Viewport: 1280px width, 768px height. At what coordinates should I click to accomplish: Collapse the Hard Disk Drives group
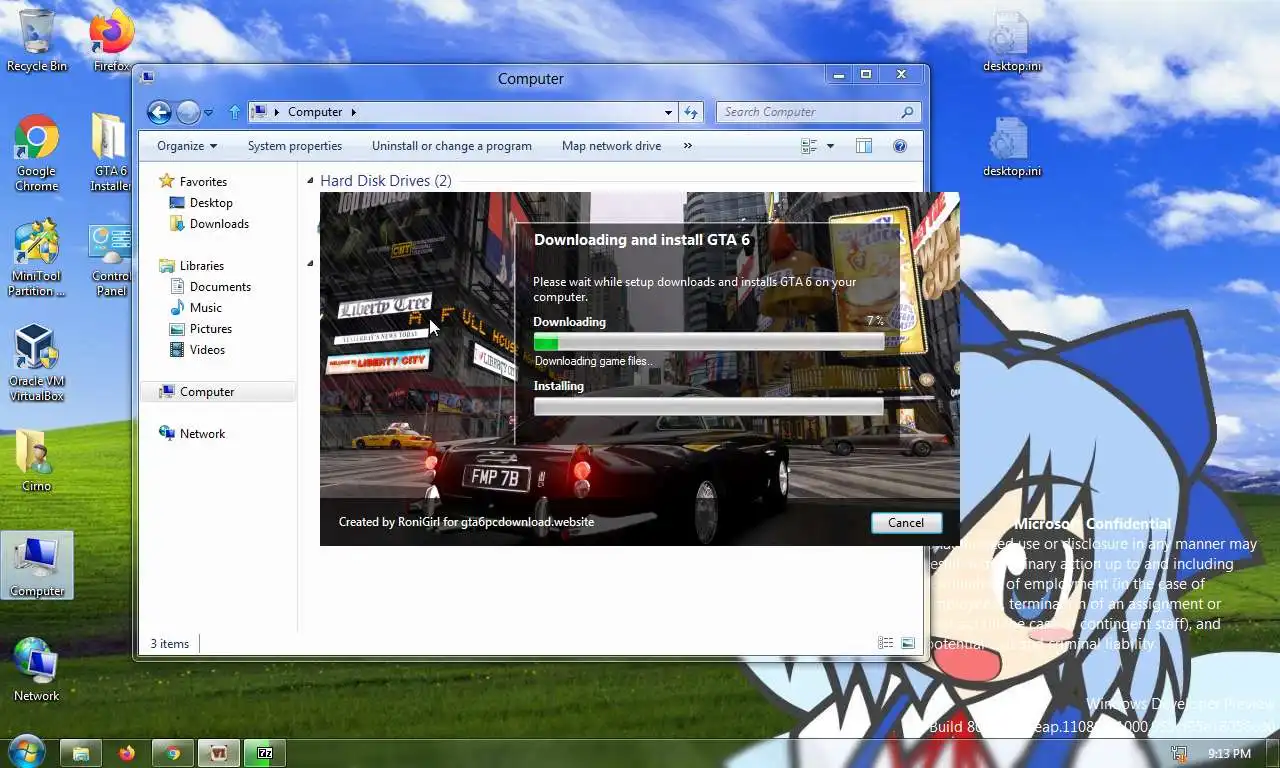310,181
